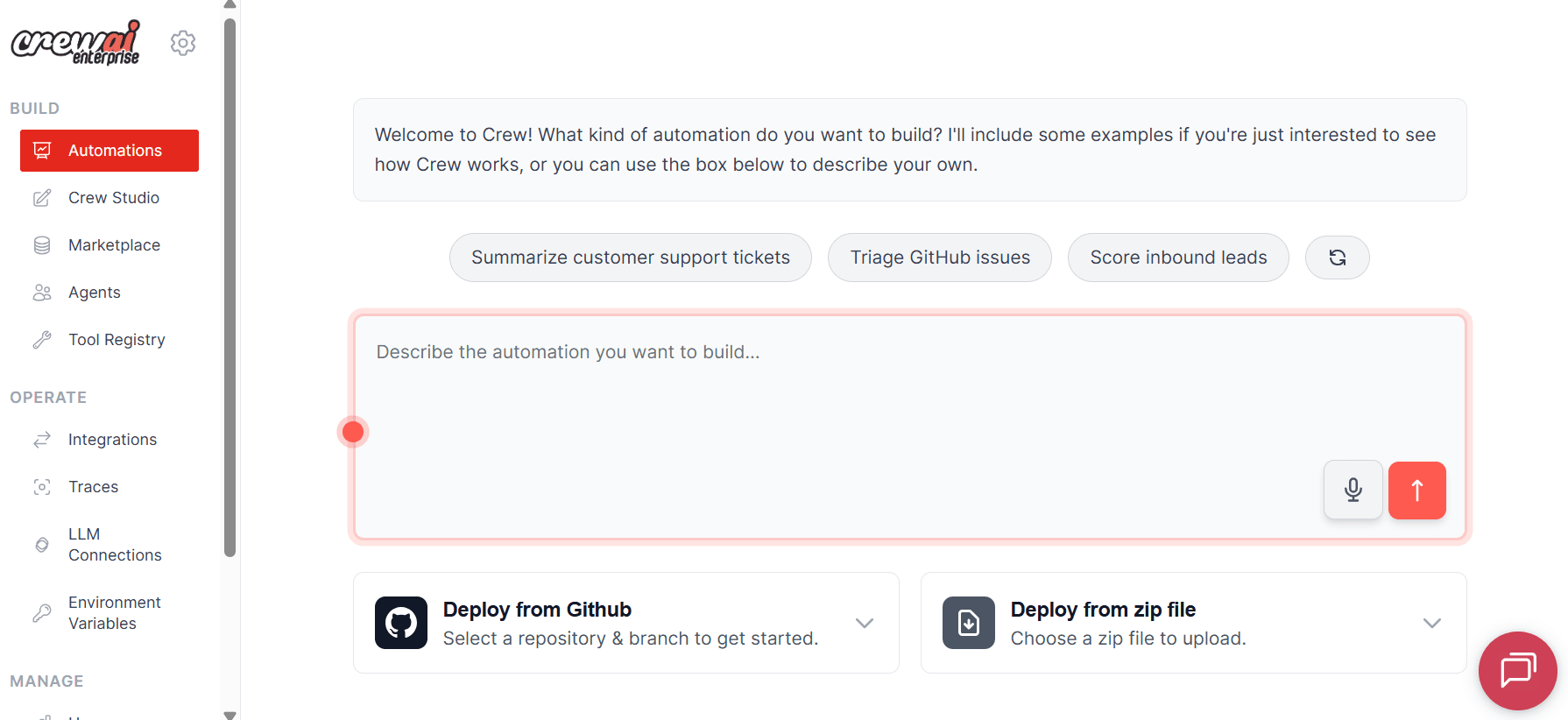Viewport: 1568px width, 720px height.
Task: Focus the automation description text box
Action: (x=910, y=427)
